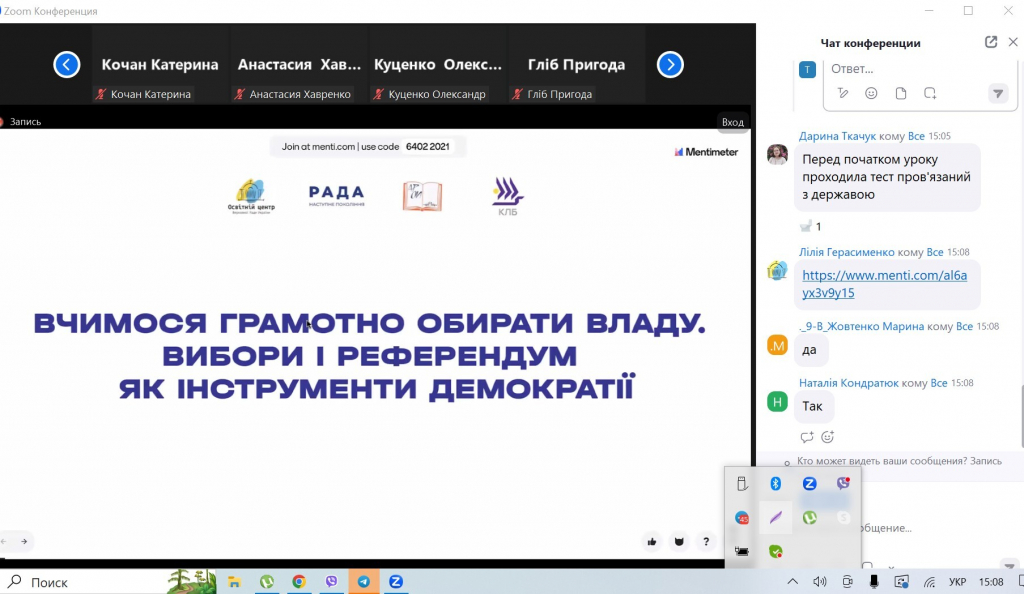Collapse hidden tray icons with chevron
Screen dimensions: 1024x594
(792, 582)
